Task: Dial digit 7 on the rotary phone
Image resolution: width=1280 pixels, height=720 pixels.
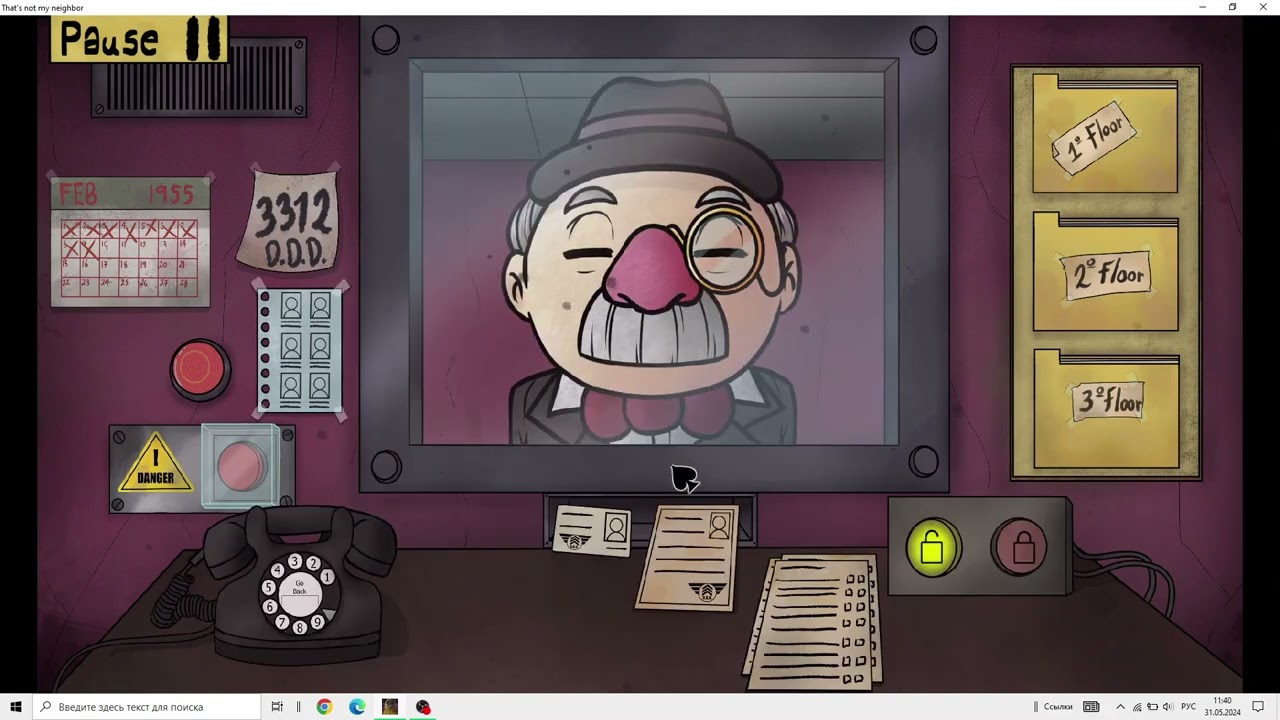Action: pyautogui.click(x=281, y=622)
